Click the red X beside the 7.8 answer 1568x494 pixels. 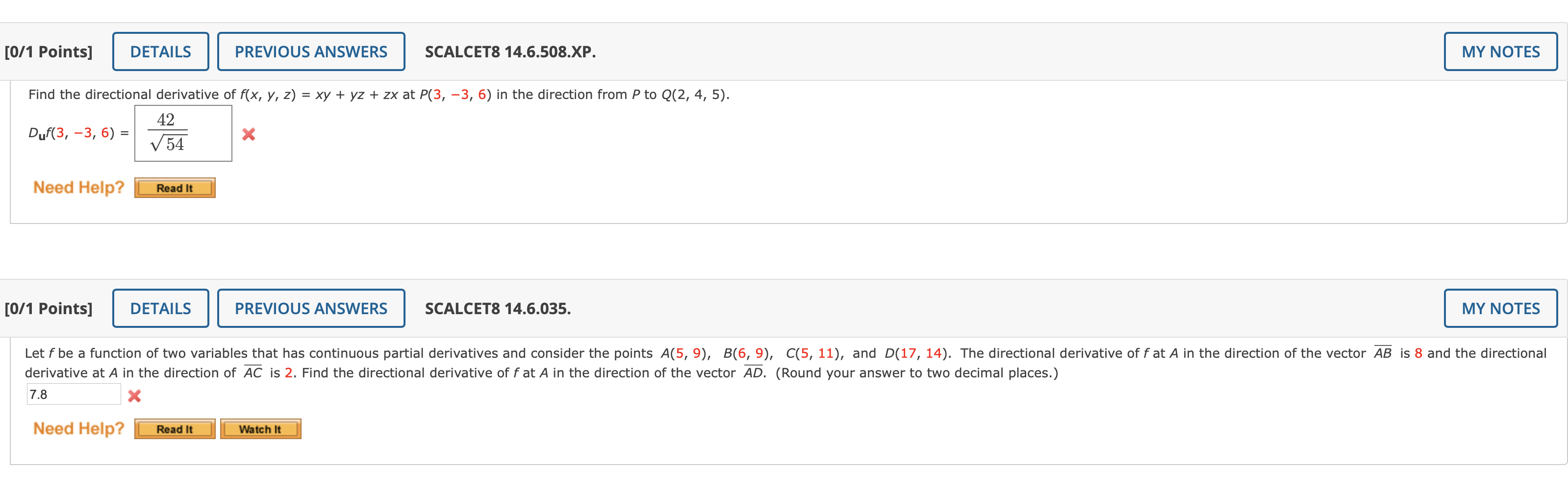(x=135, y=395)
